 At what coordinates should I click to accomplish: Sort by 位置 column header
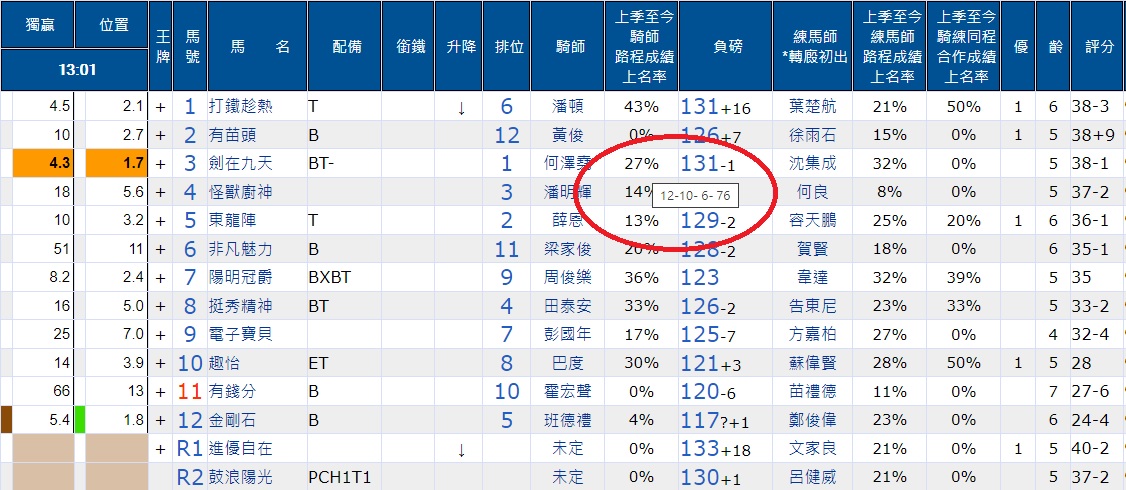point(112,24)
